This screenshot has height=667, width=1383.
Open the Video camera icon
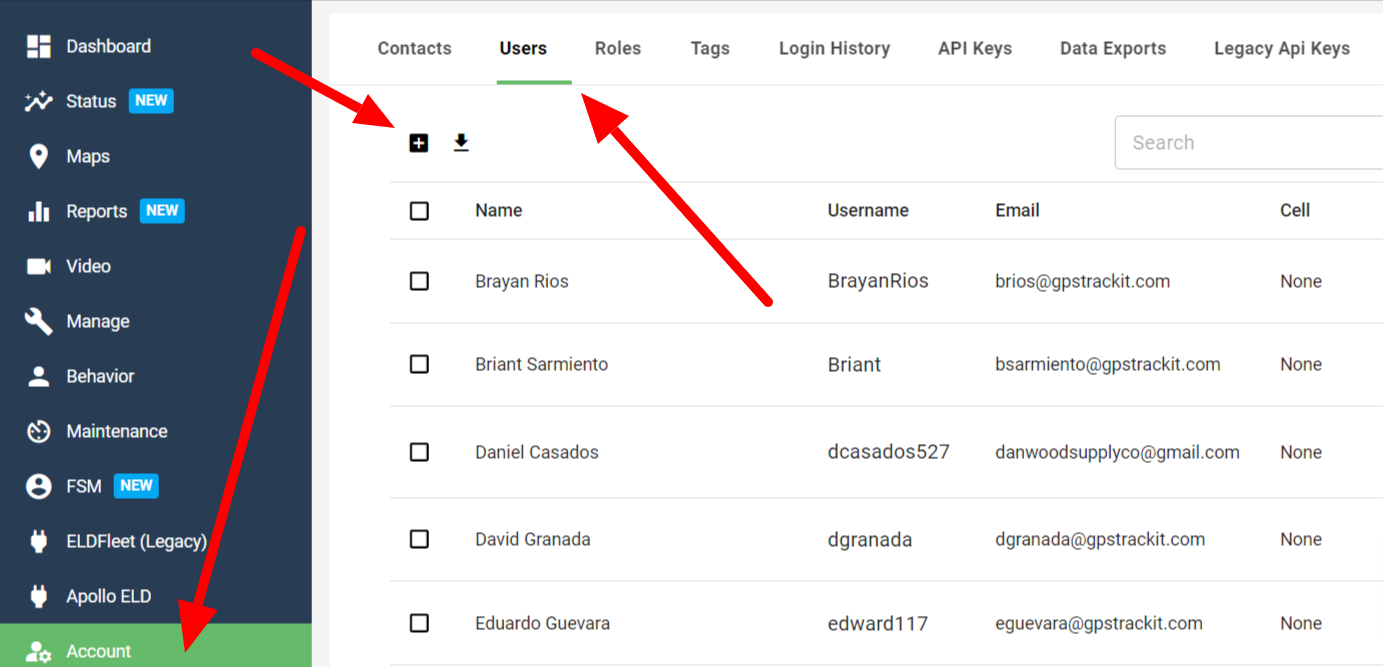(38, 266)
